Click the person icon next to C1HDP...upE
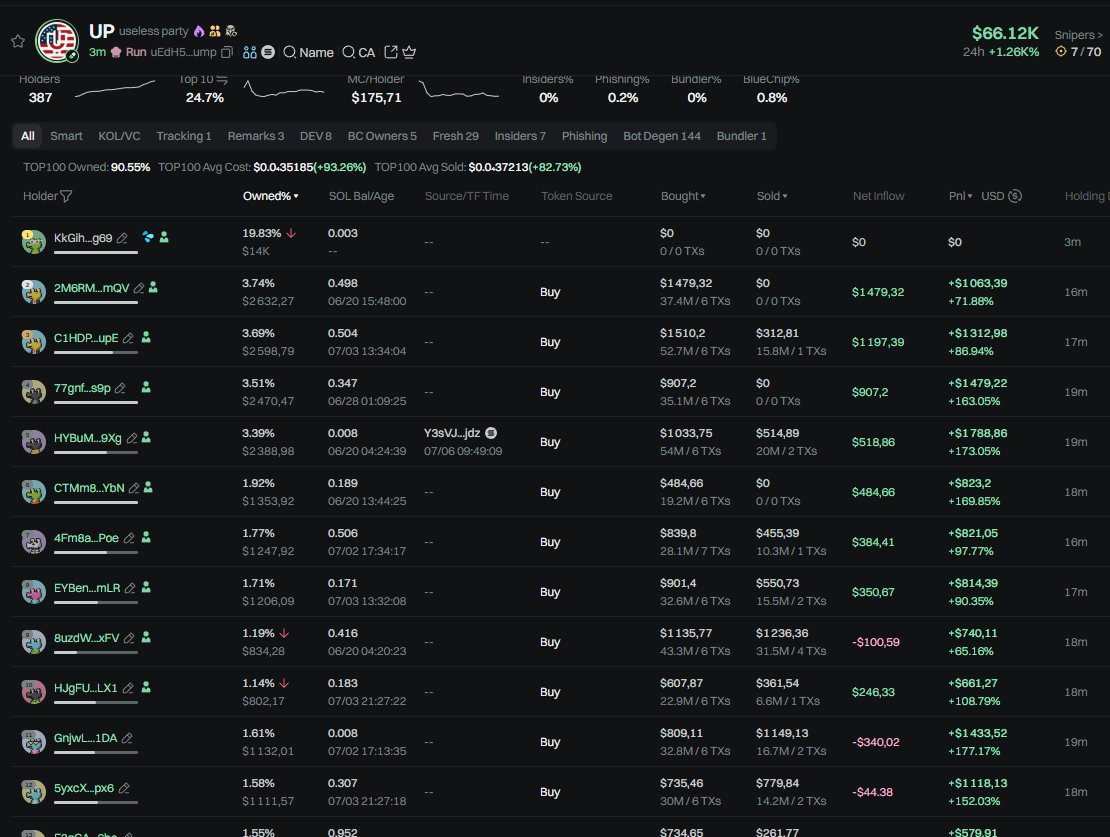This screenshot has height=837, width=1110. [146, 338]
